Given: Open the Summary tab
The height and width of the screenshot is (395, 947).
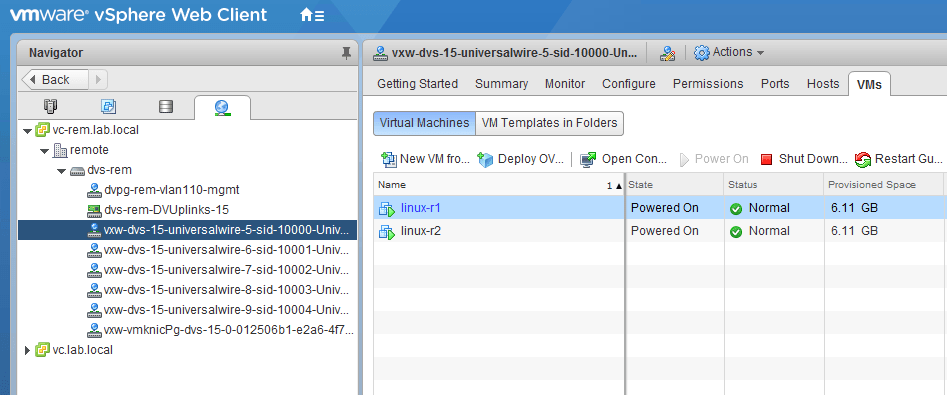Looking at the screenshot, I should pos(501,84).
